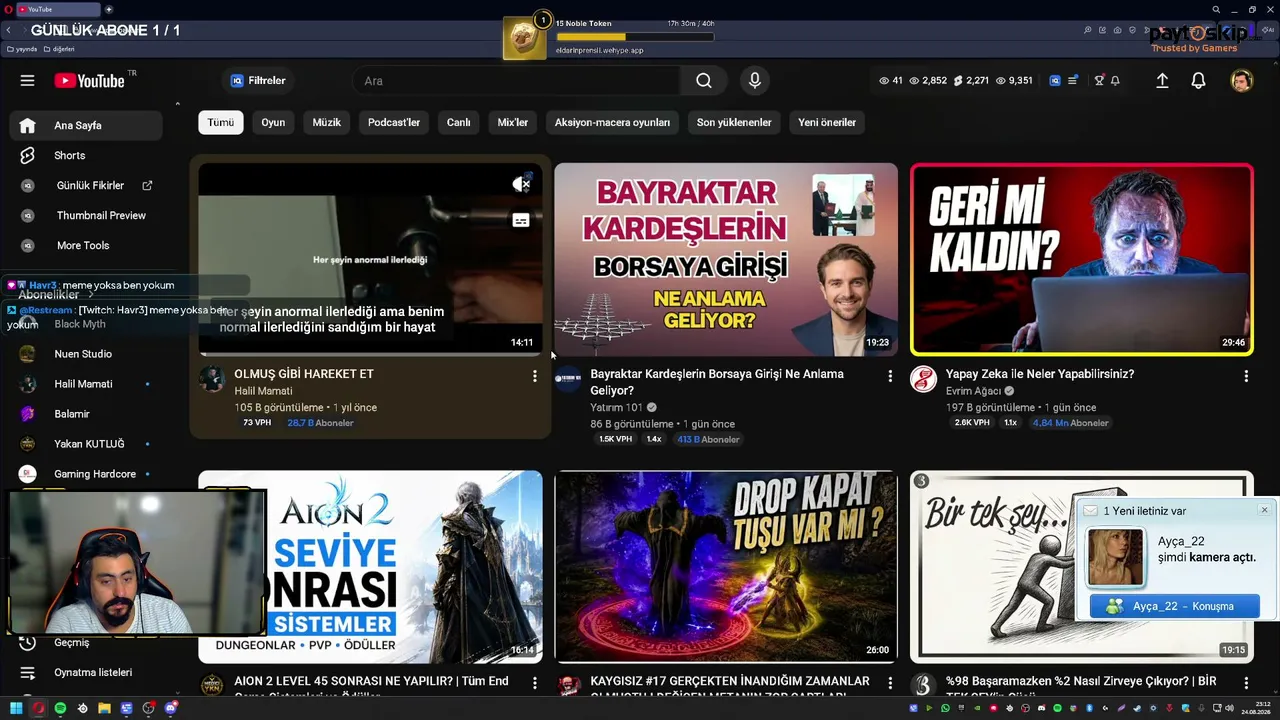Open the GERİ Mİ KALDIN? thumbnail
This screenshot has width=1280, height=720.
coord(1082,259)
